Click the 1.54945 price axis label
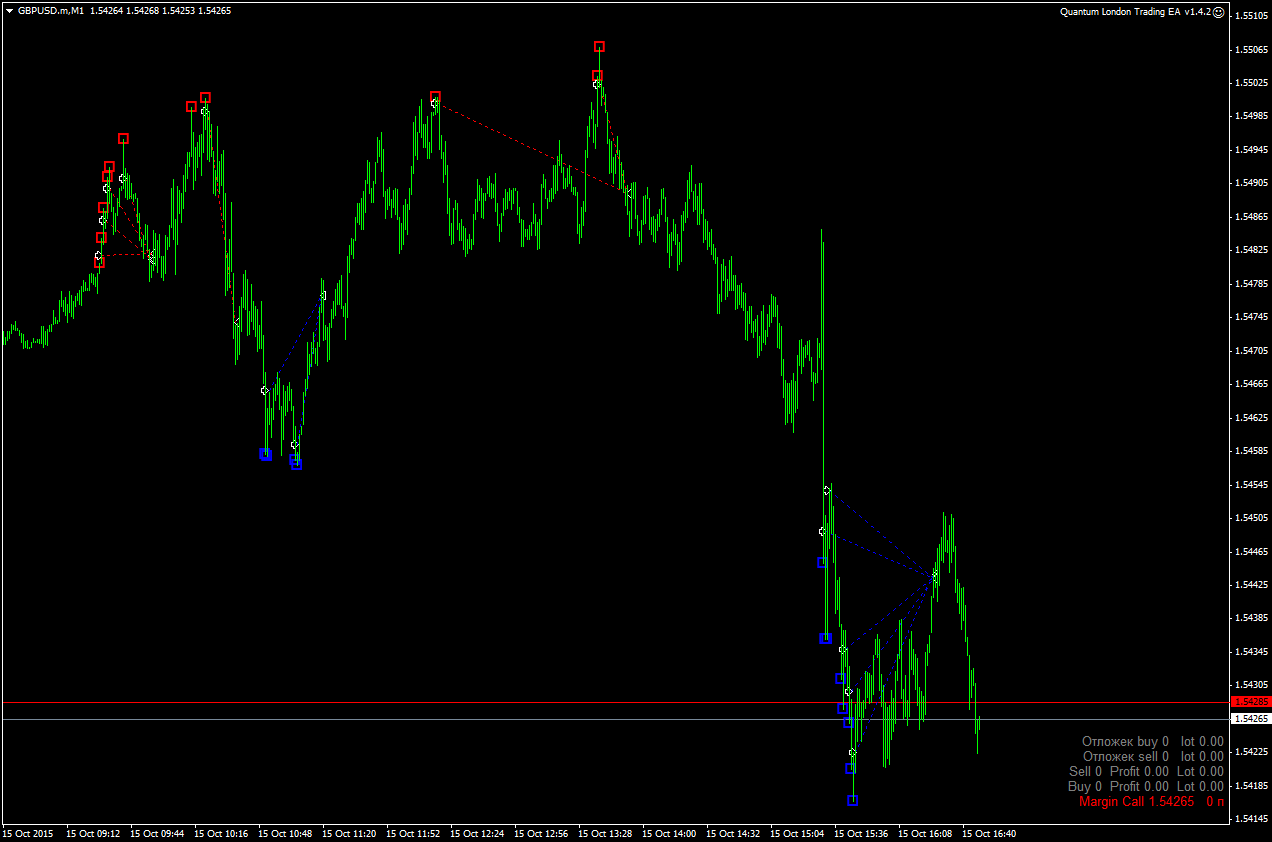This screenshot has height=842, width=1272. point(1253,150)
